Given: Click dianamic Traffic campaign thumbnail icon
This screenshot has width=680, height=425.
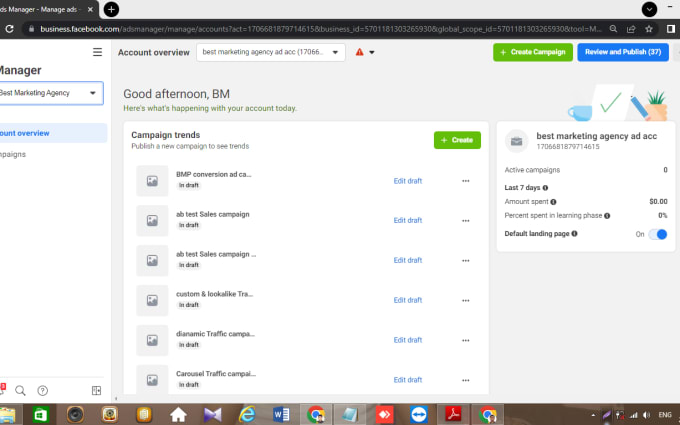Looking at the screenshot, I should pyautogui.click(x=152, y=340).
